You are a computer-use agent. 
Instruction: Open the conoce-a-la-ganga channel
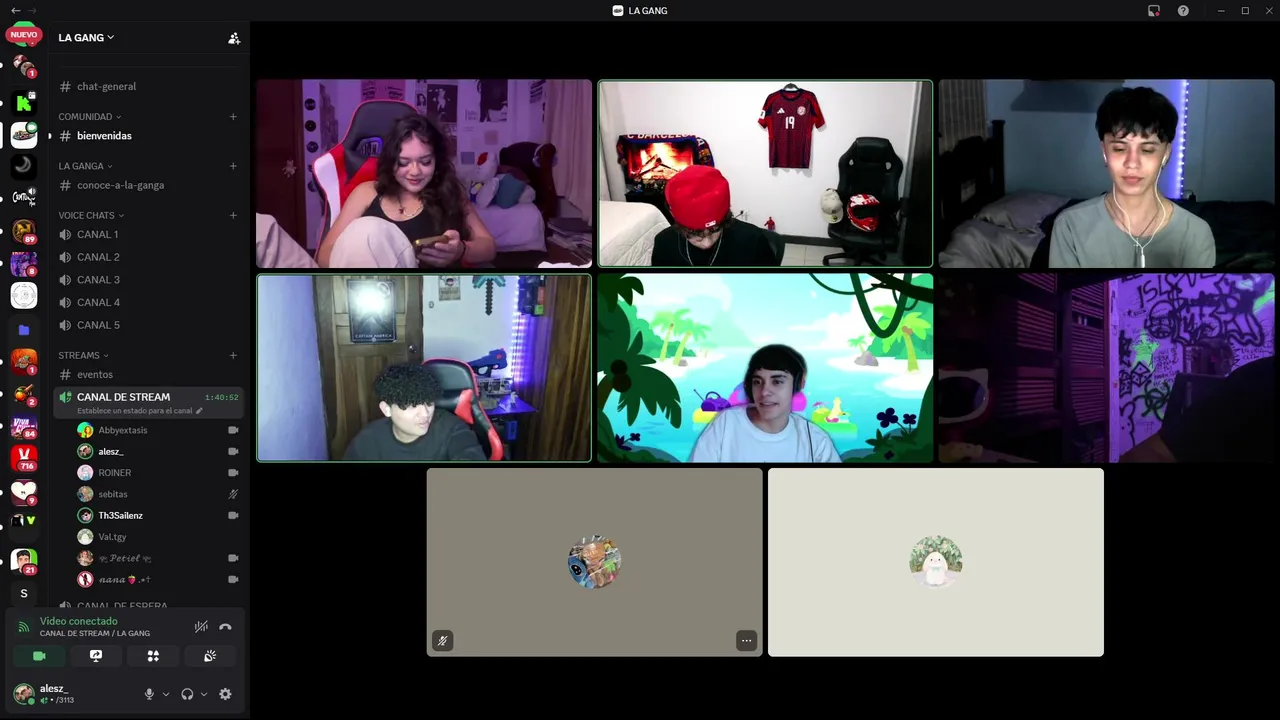click(x=149, y=185)
